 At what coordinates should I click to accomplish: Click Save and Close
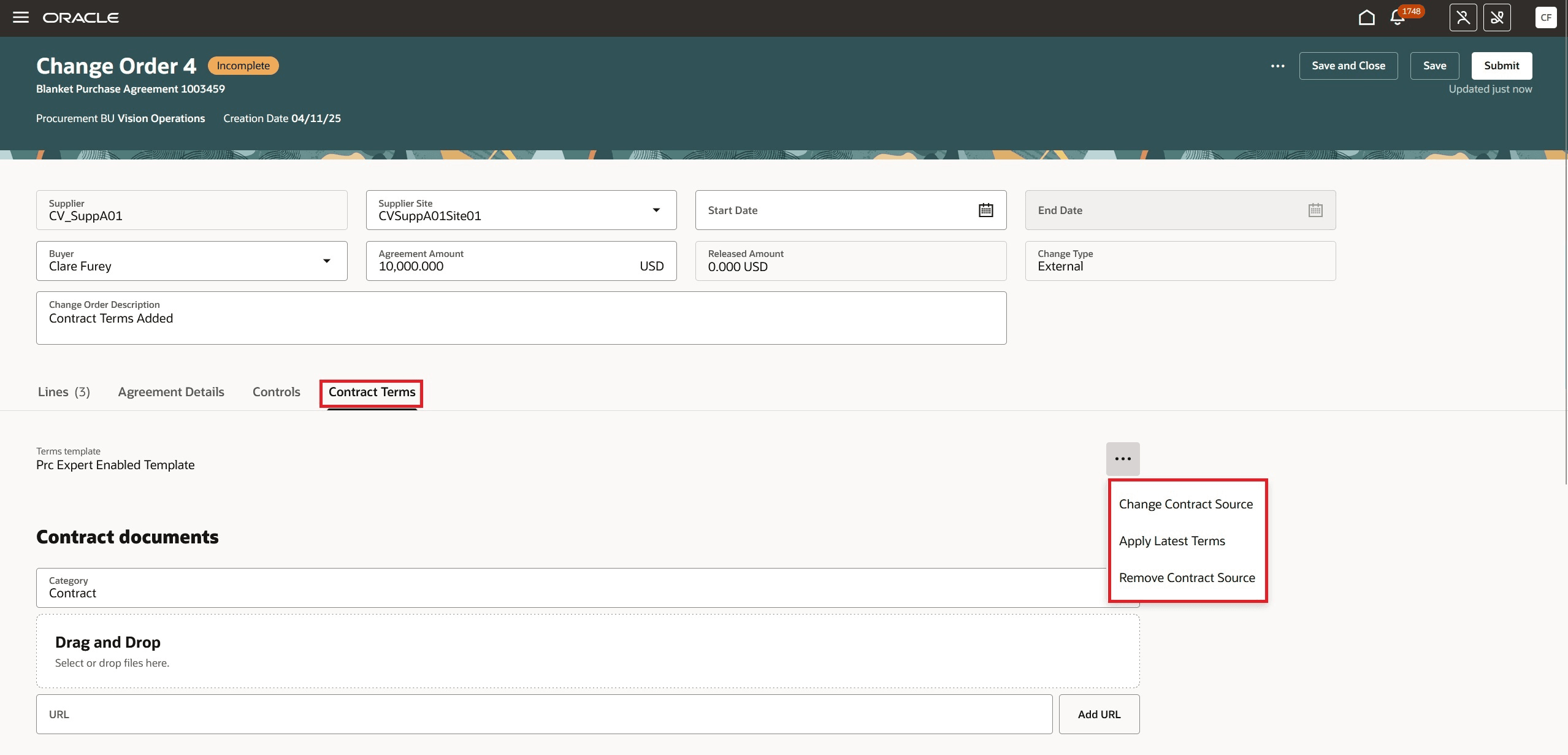click(1348, 66)
